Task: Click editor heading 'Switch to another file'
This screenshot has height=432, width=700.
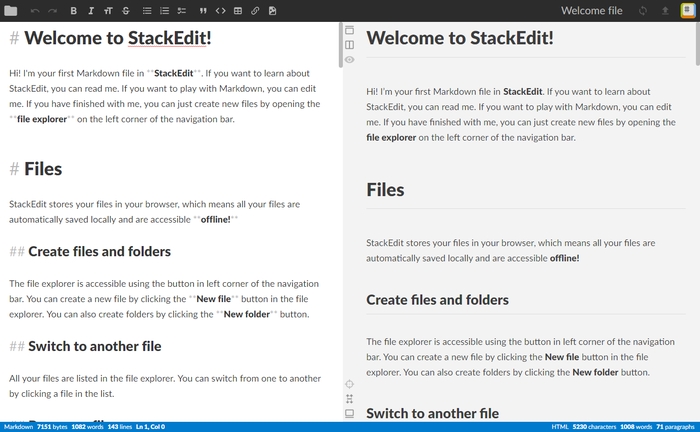Action: tap(95, 346)
